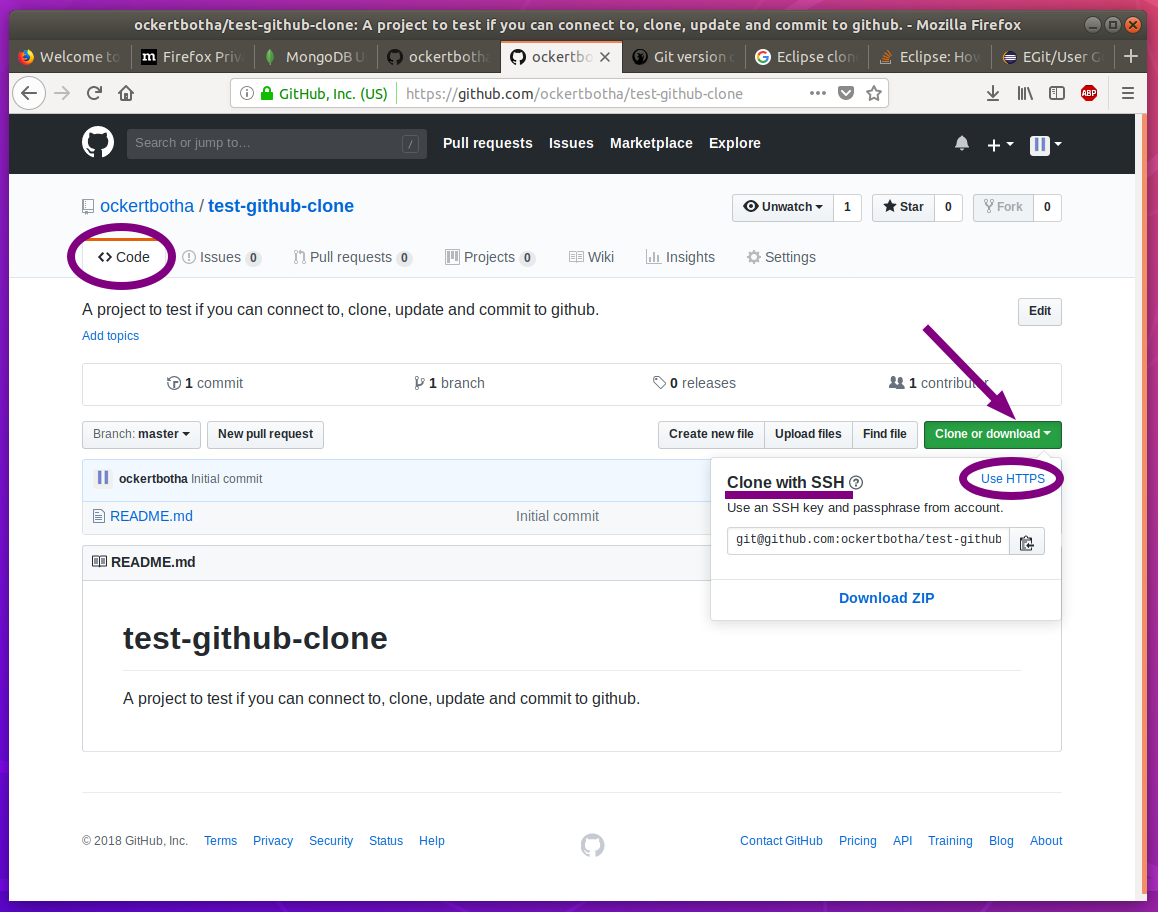
Task: View the 1 commit history
Action: click(x=205, y=383)
